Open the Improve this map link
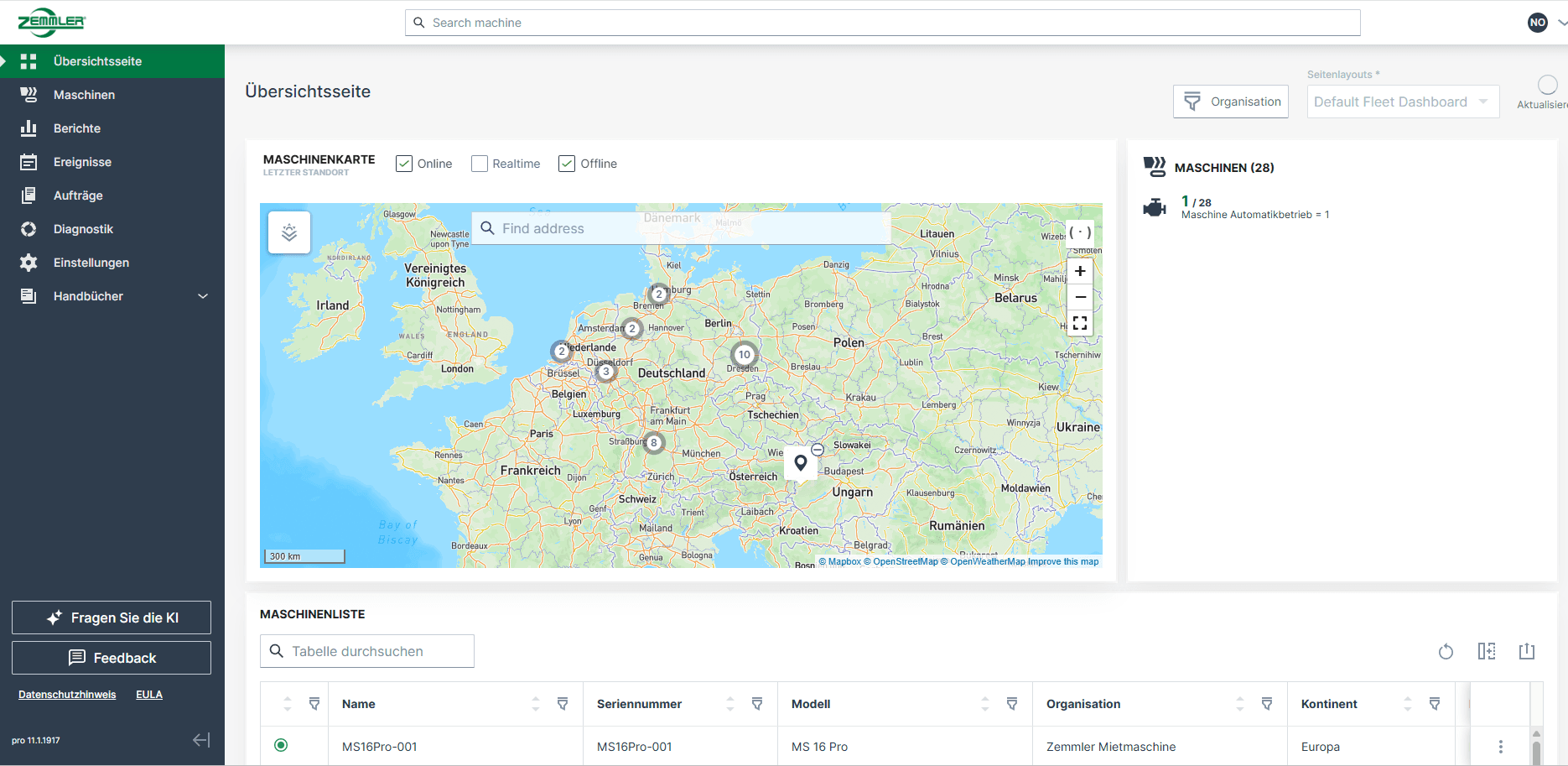The image size is (1568, 766). tap(1063, 562)
